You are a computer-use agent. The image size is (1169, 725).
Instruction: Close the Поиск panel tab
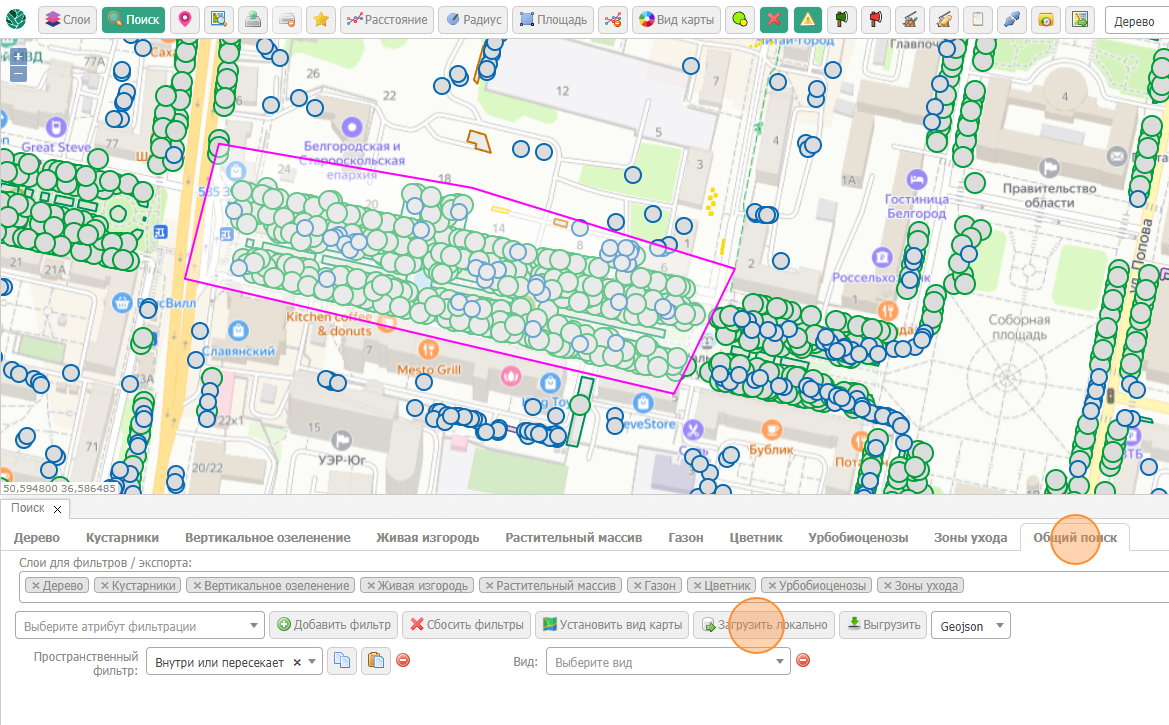pyautogui.click(x=57, y=509)
